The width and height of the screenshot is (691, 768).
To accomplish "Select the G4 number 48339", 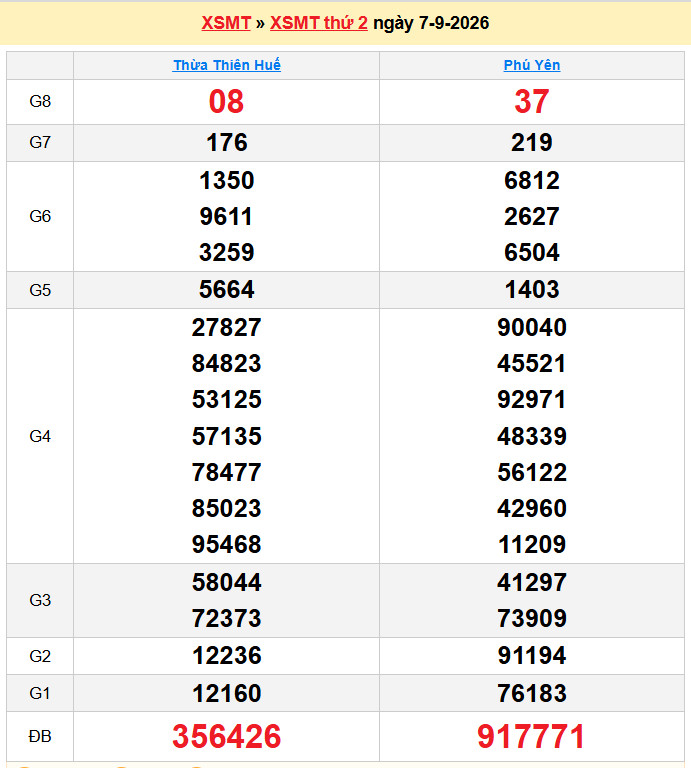I will click(x=532, y=436).
